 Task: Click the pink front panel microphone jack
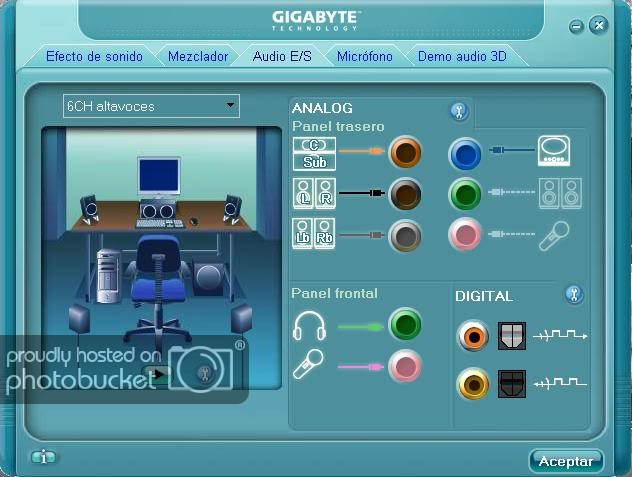(405, 366)
